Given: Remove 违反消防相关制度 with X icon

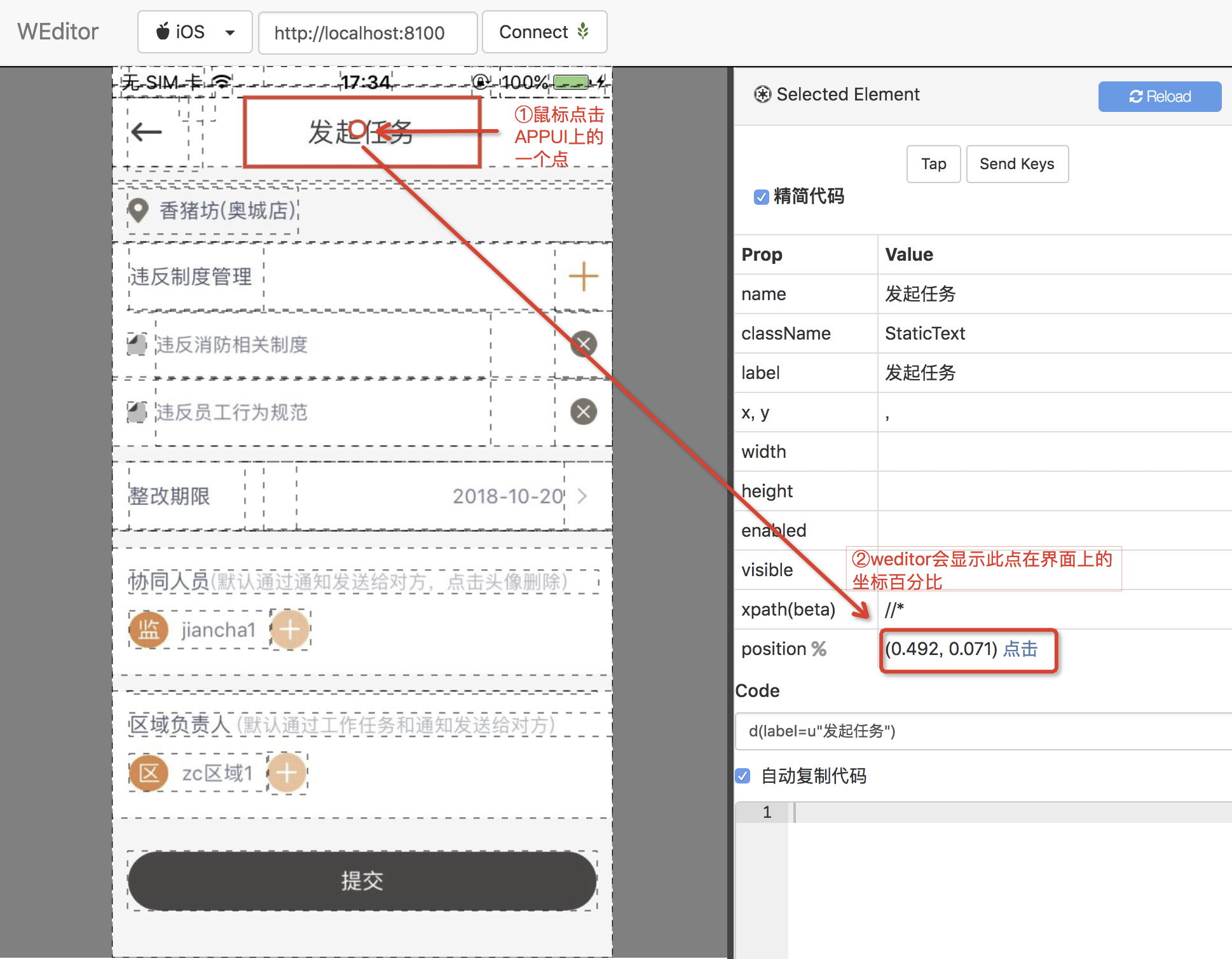Looking at the screenshot, I should tap(583, 344).
